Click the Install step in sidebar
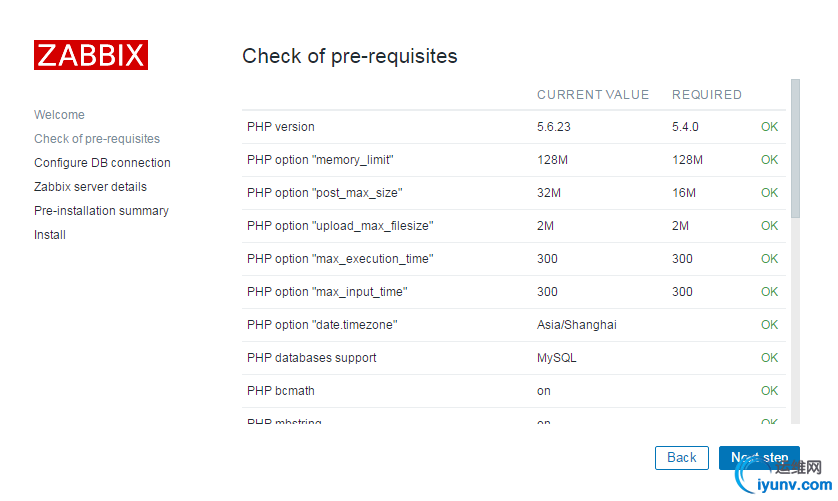The height and width of the screenshot is (501, 838). tap(50, 235)
